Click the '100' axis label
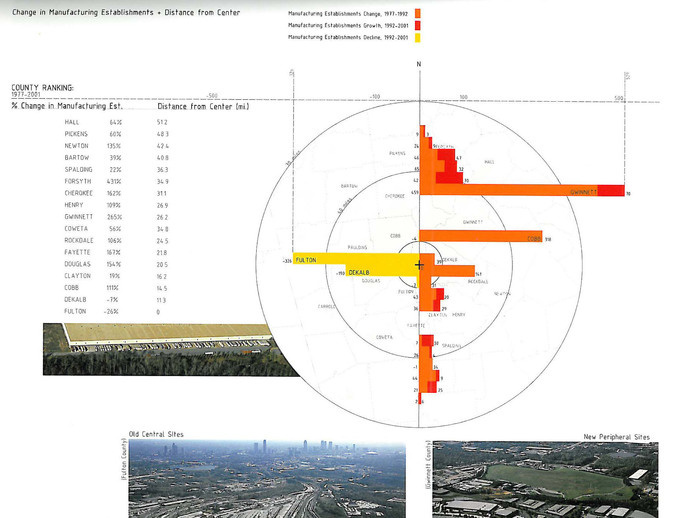 coord(463,97)
